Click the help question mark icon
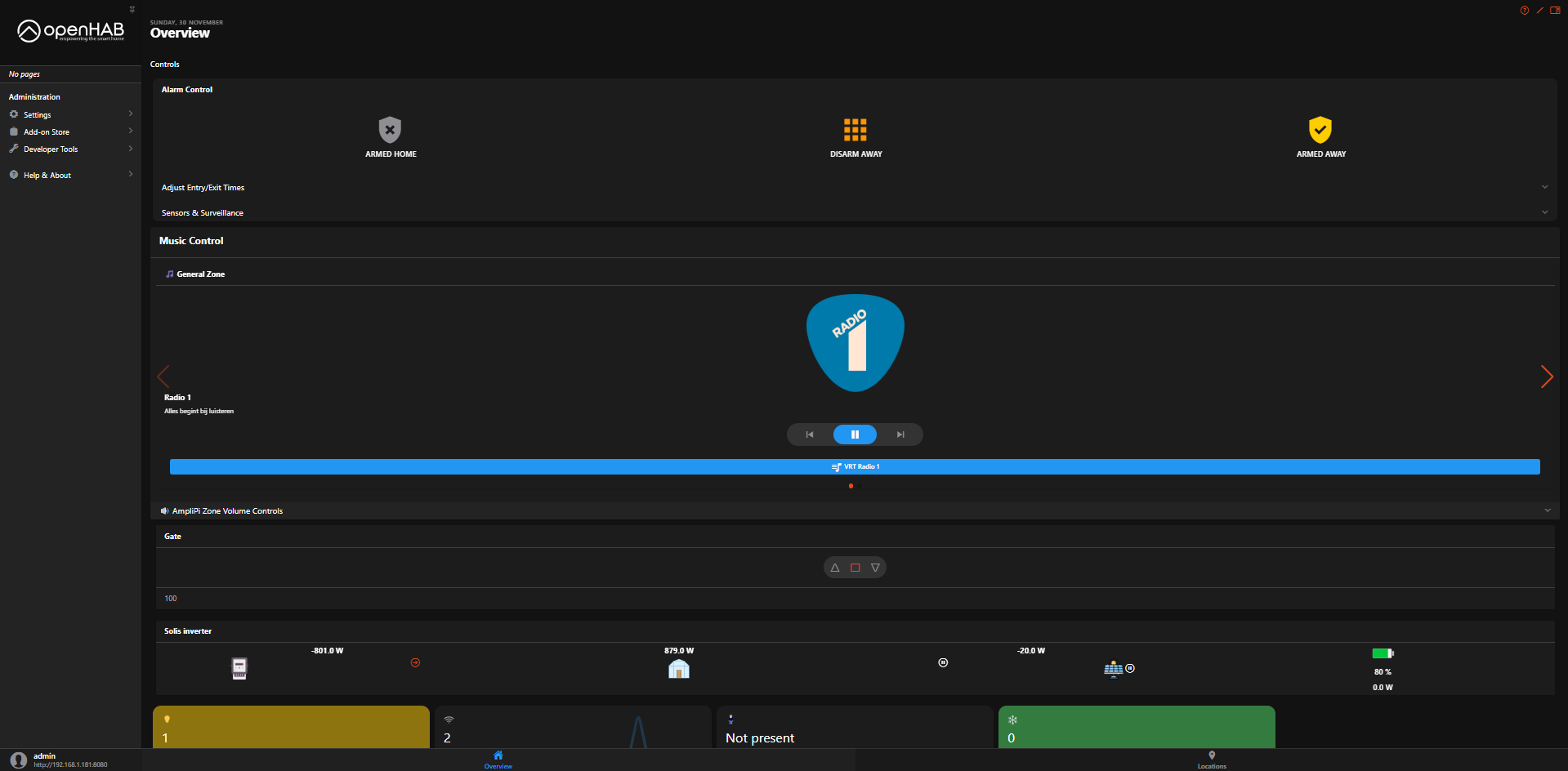This screenshot has width=1568, height=771. click(x=1524, y=11)
